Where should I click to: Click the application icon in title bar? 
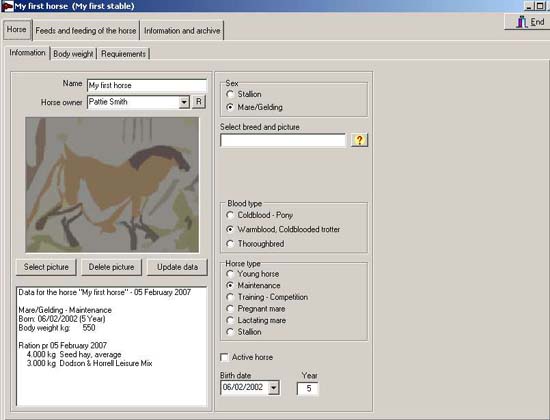[7, 6]
